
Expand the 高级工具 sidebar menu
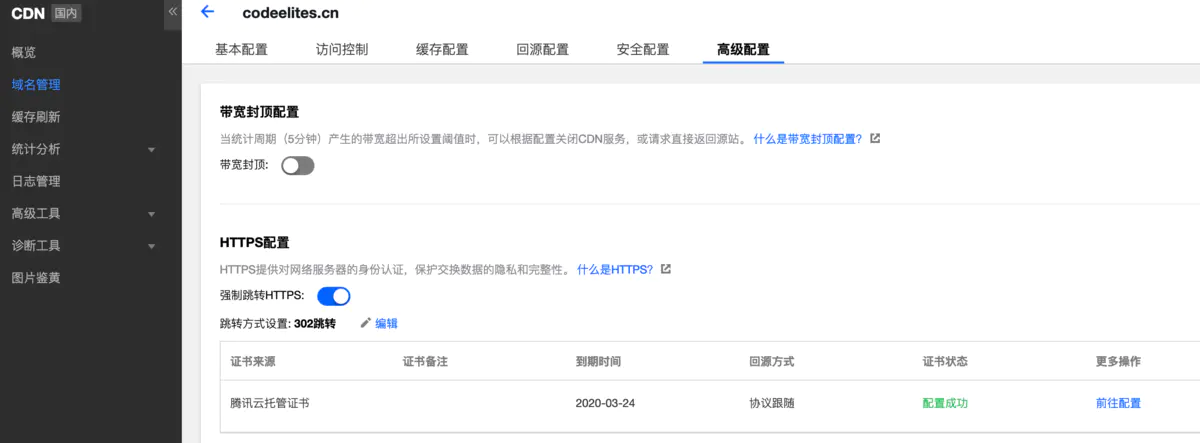pyautogui.click(x=151, y=214)
